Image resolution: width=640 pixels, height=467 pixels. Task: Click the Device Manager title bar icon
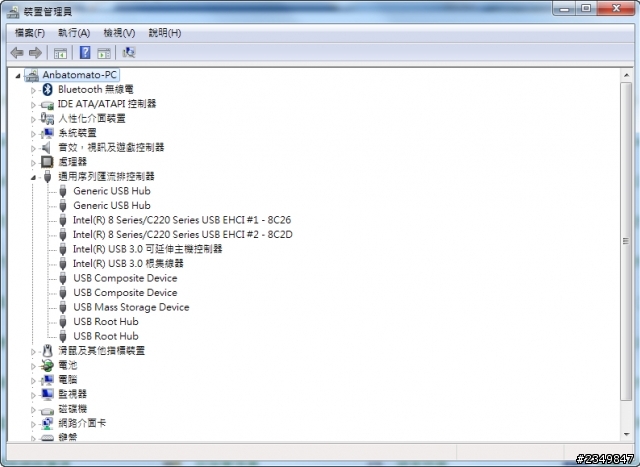(13, 12)
